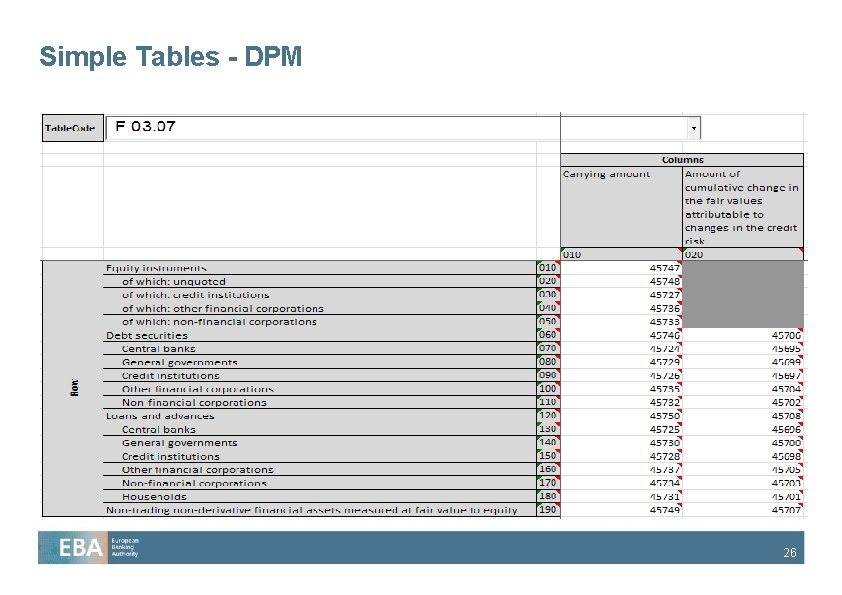The image size is (842, 595).
Task: Click the comment indicator beside code 120
Action: click(557, 412)
